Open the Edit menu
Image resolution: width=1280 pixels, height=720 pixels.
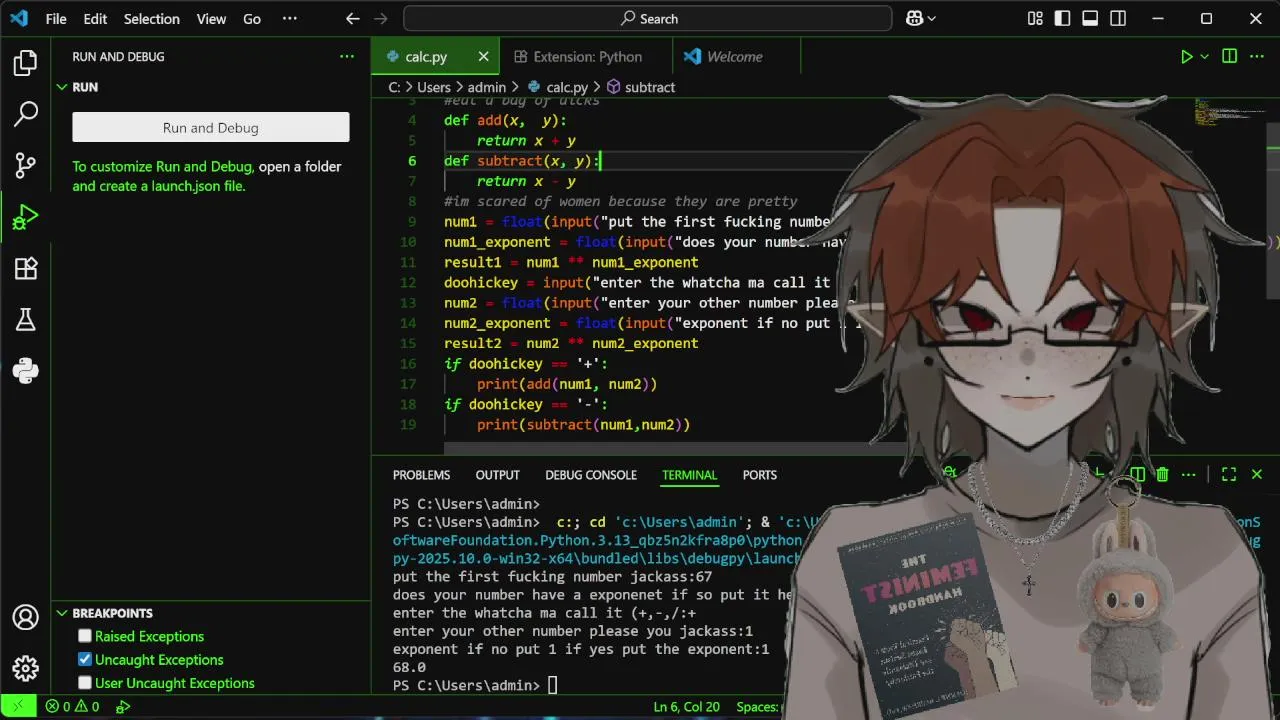pyautogui.click(x=95, y=18)
